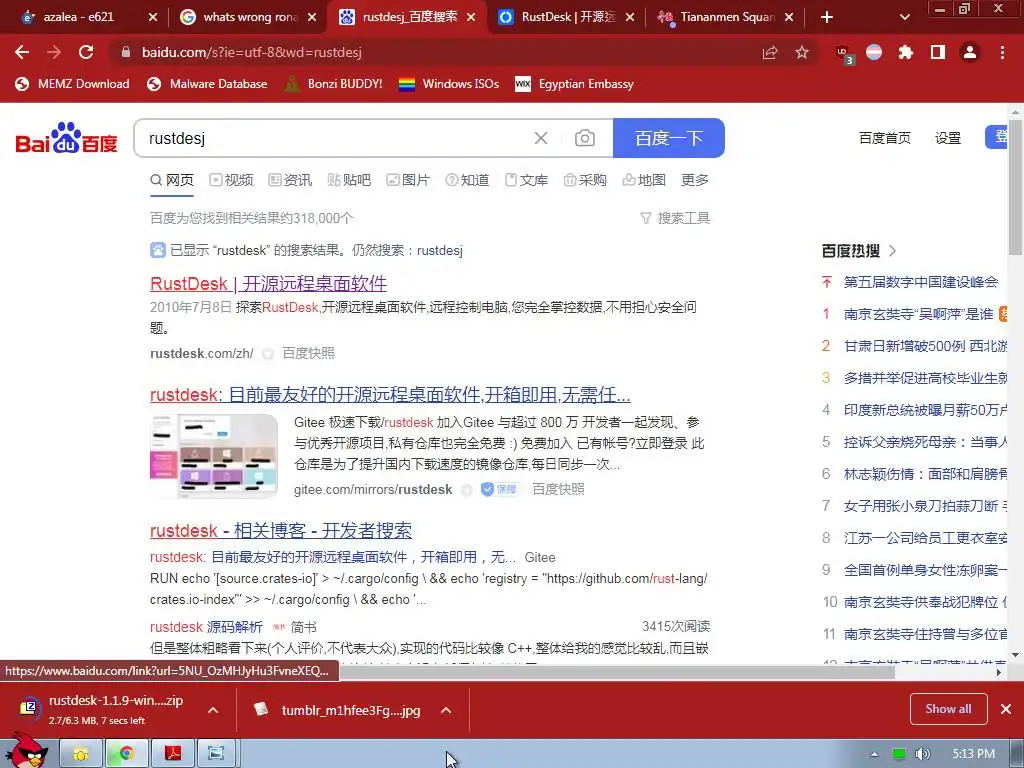Select the 地图 search category

pos(644,180)
